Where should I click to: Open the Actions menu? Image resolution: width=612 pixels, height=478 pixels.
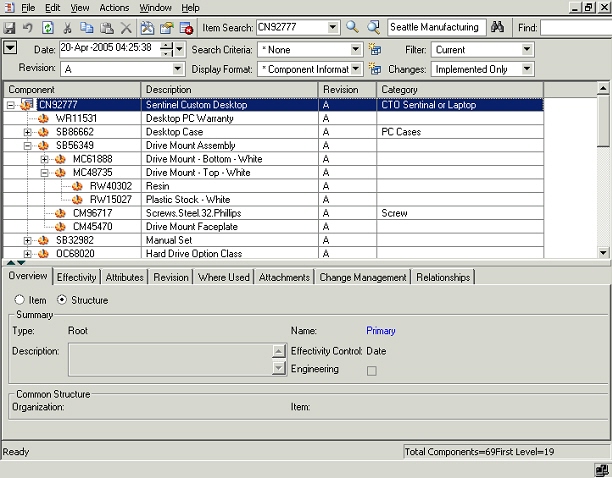click(x=114, y=7)
